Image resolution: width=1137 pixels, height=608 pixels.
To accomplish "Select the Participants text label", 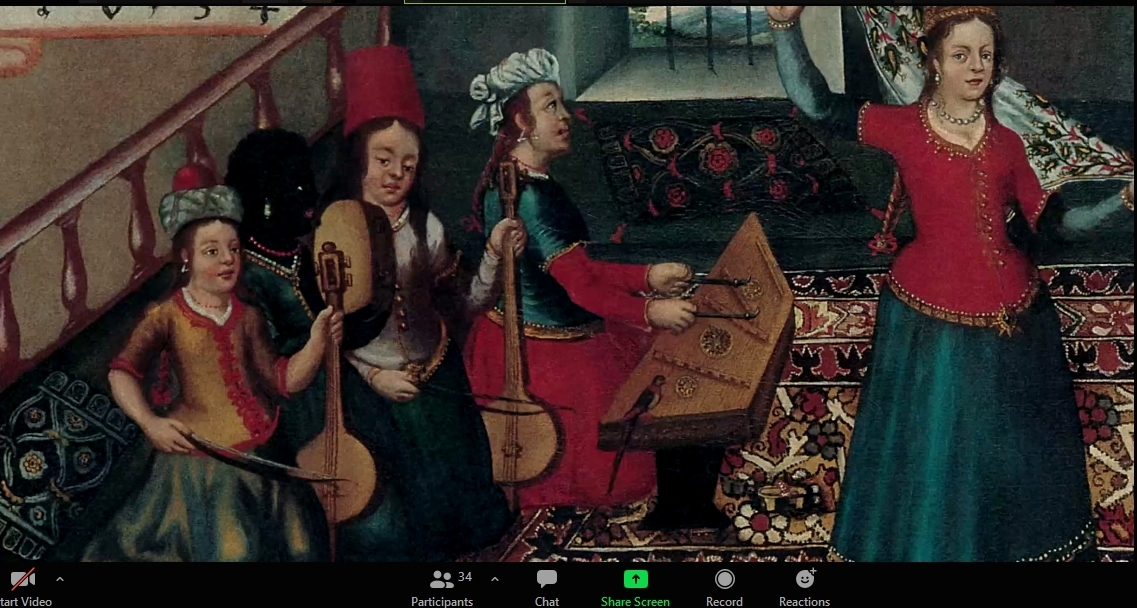I will pyautogui.click(x=442, y=602).
